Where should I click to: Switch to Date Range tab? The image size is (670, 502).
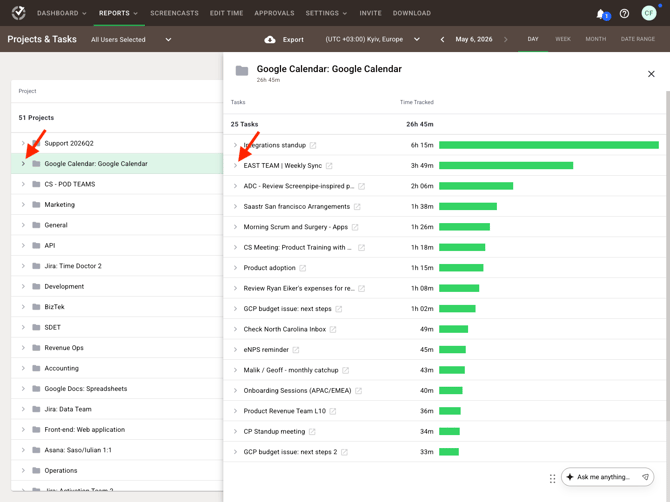pos(638,39)
